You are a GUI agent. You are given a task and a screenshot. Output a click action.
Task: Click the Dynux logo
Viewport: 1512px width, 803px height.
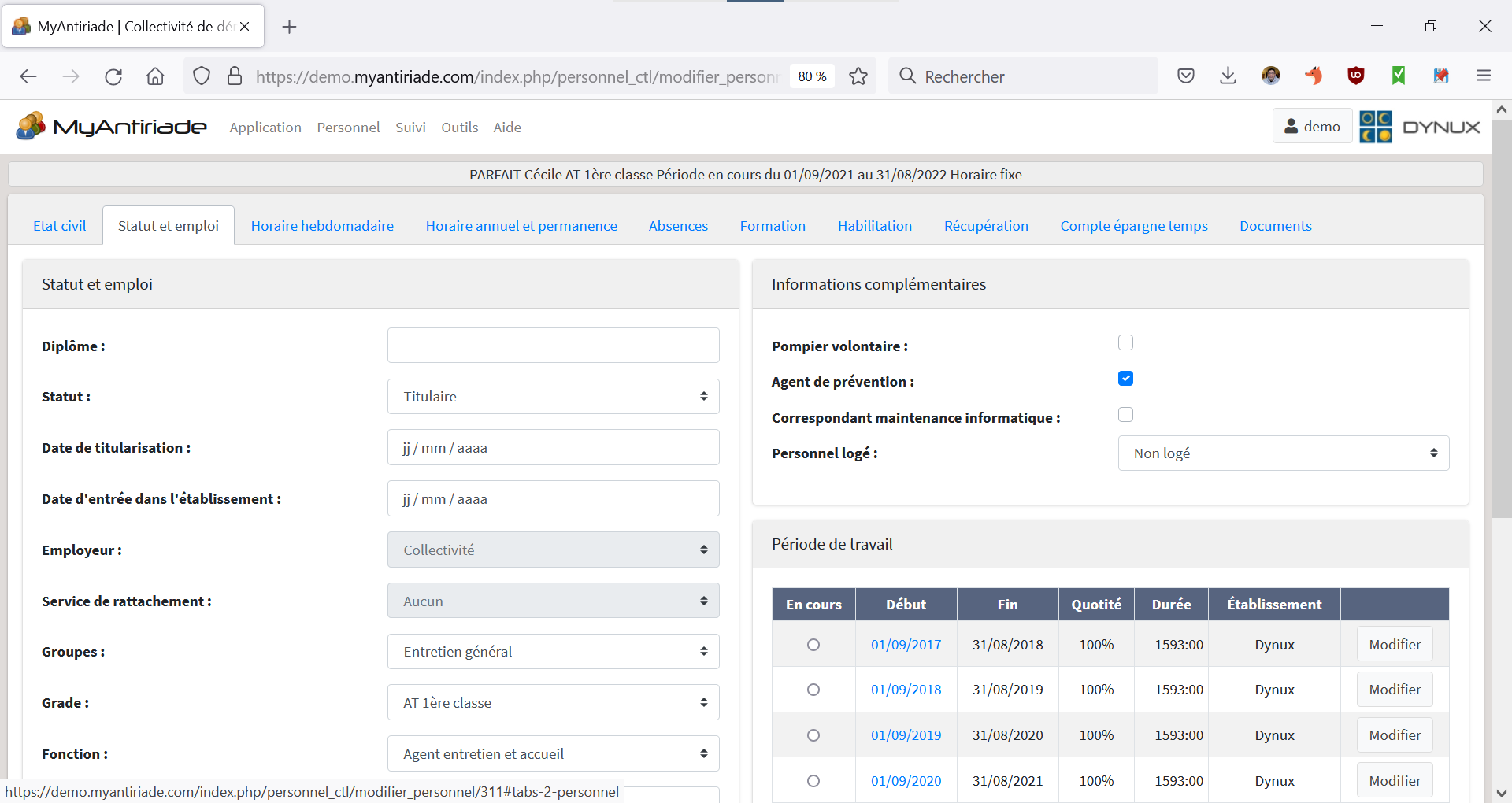coord(1420,127)
